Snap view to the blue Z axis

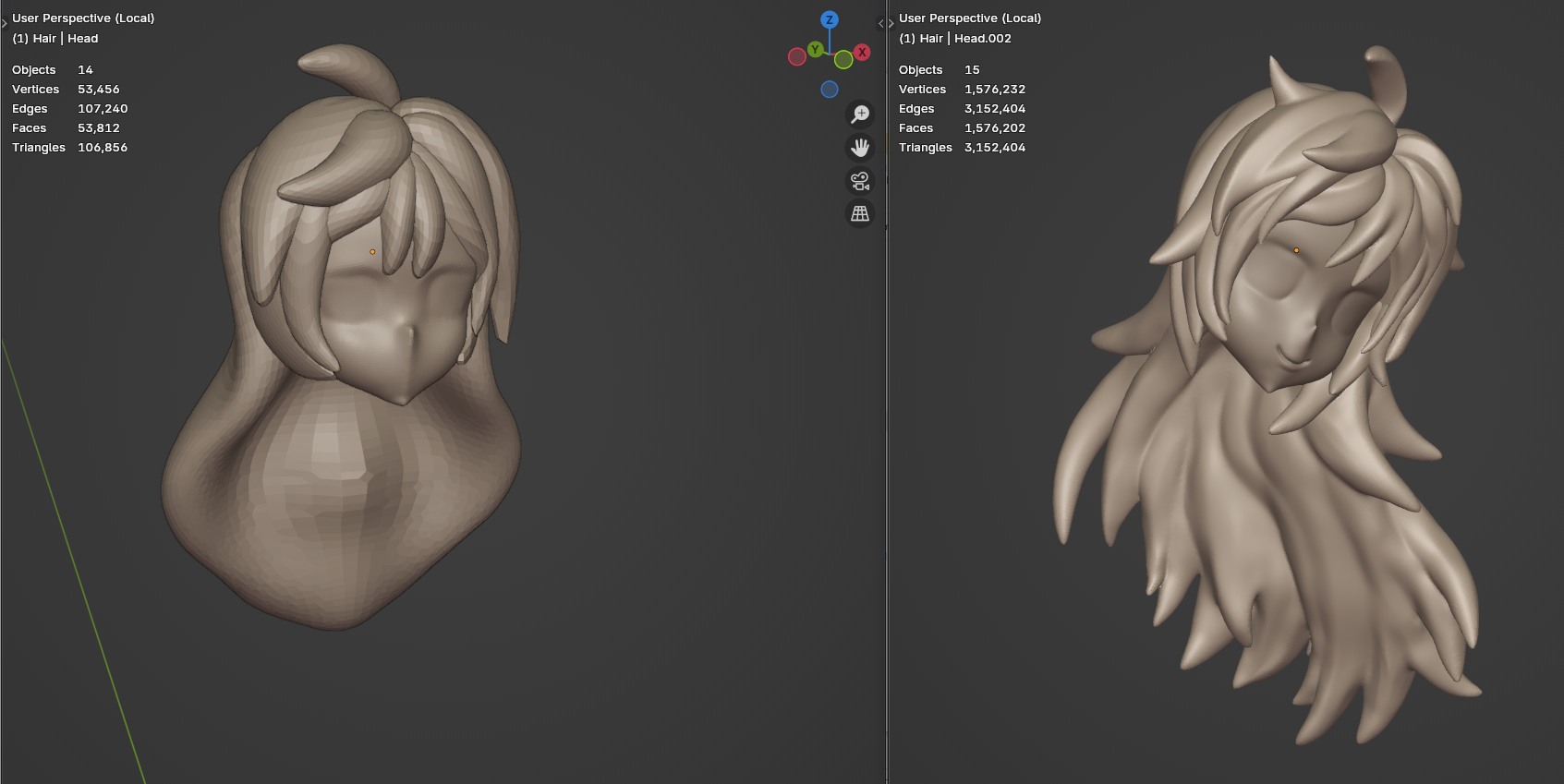tap(830, 19)
